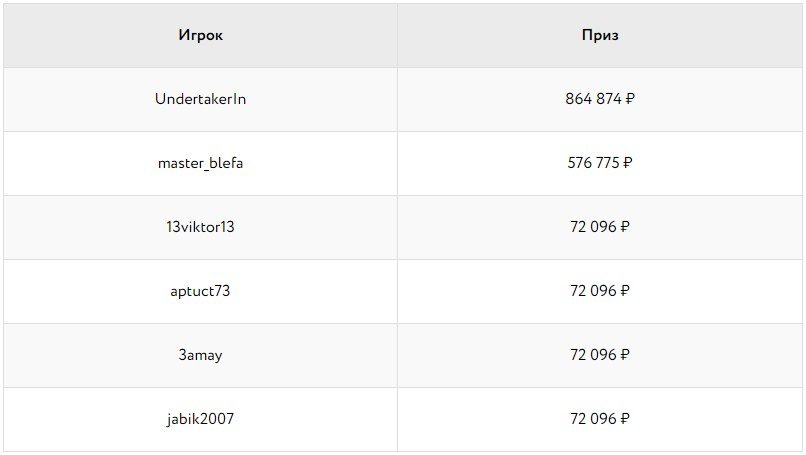
Task: Choose the aptuct73 player entry
Action: pos(200,291)
